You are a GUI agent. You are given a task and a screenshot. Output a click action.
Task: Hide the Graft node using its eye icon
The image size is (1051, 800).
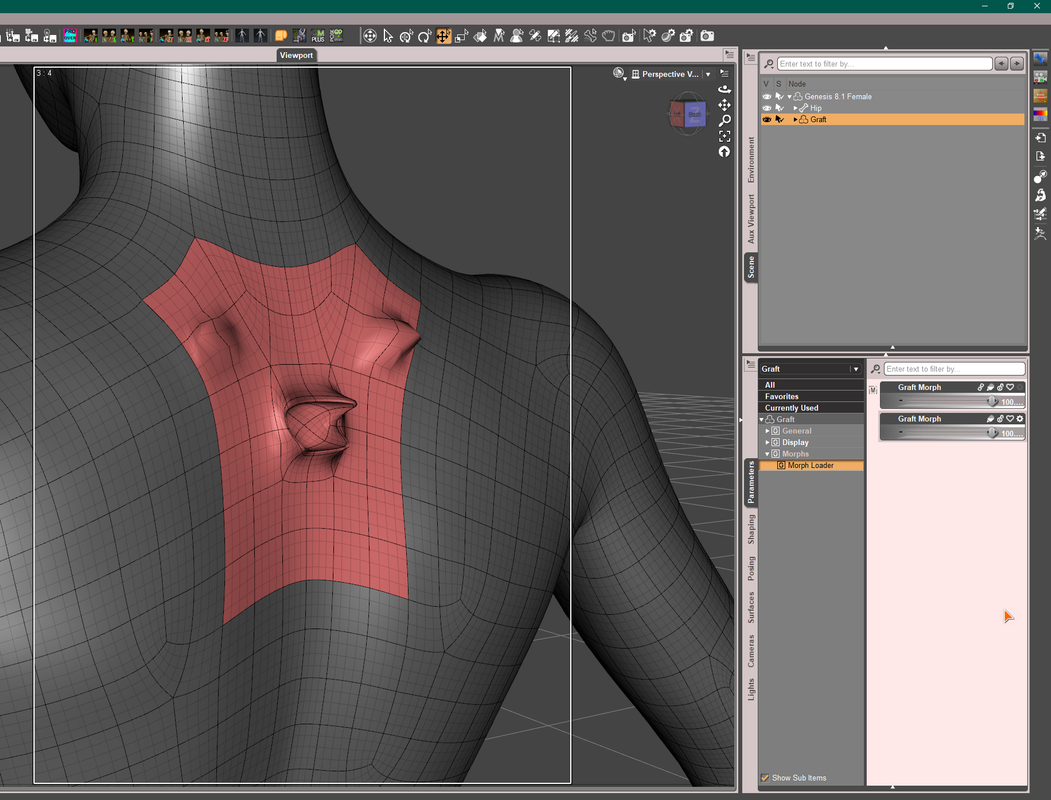767,120
